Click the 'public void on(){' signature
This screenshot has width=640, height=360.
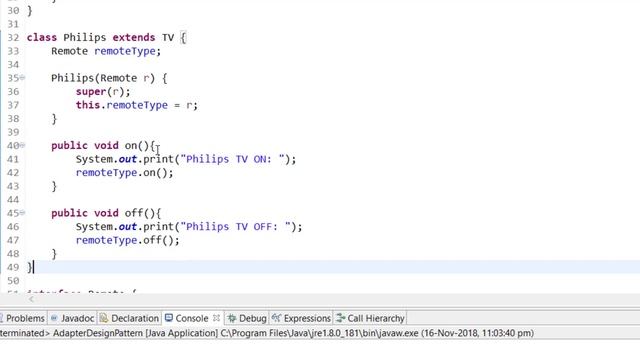point(103,146)
